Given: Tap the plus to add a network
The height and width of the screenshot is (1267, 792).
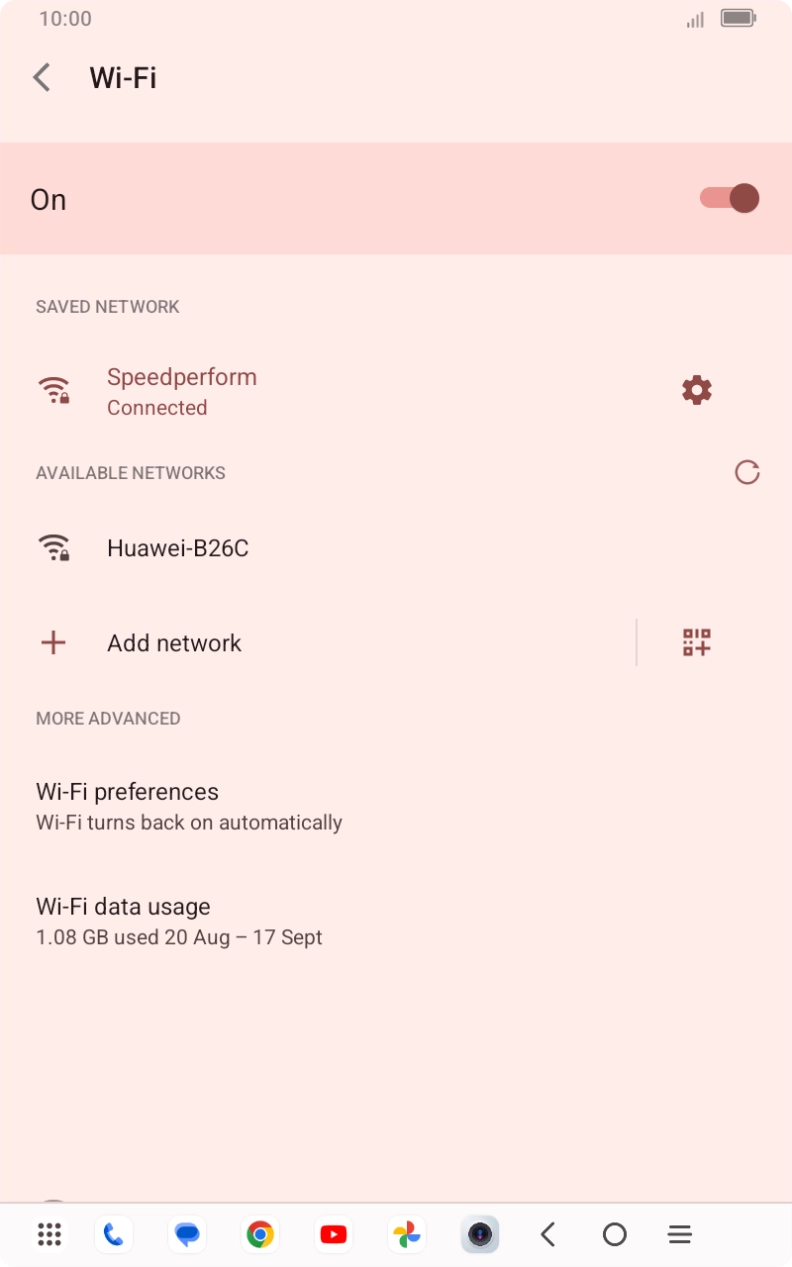Looking at the screenshot, I should point(53,643).
